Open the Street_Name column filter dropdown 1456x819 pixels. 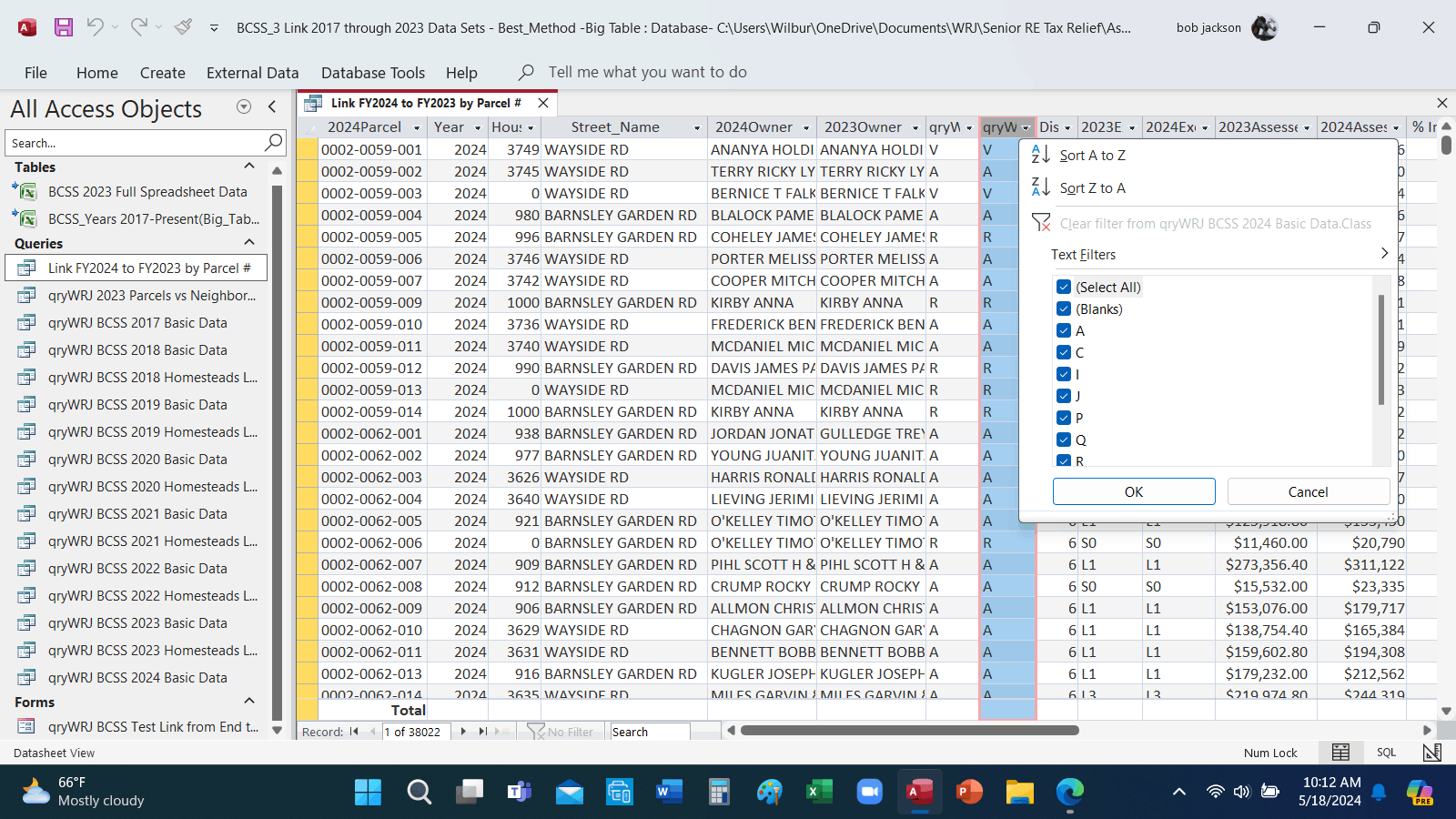(697, 128)
